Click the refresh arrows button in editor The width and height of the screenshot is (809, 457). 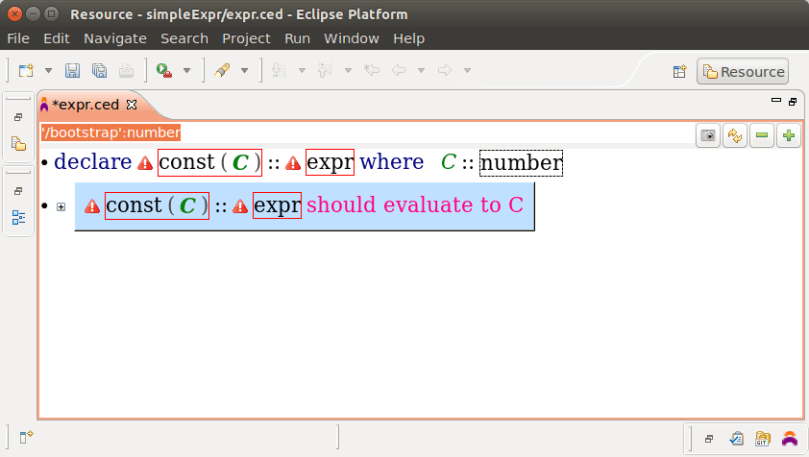tap(735, 136)
